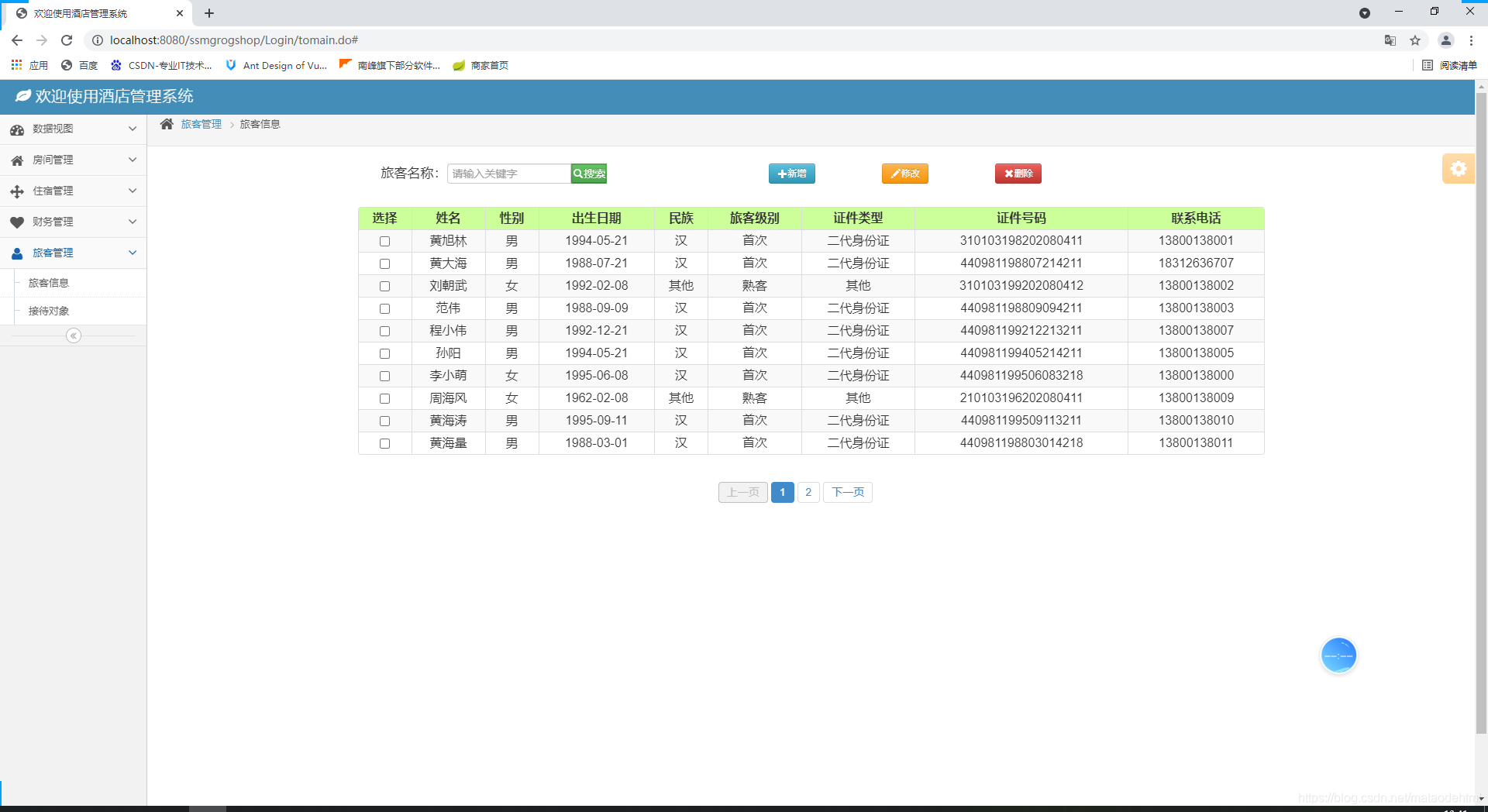Select the row checkbox for 程小伟
Image resolution: width=1488 pixels, height=812 pixels.
click(384, 332)
